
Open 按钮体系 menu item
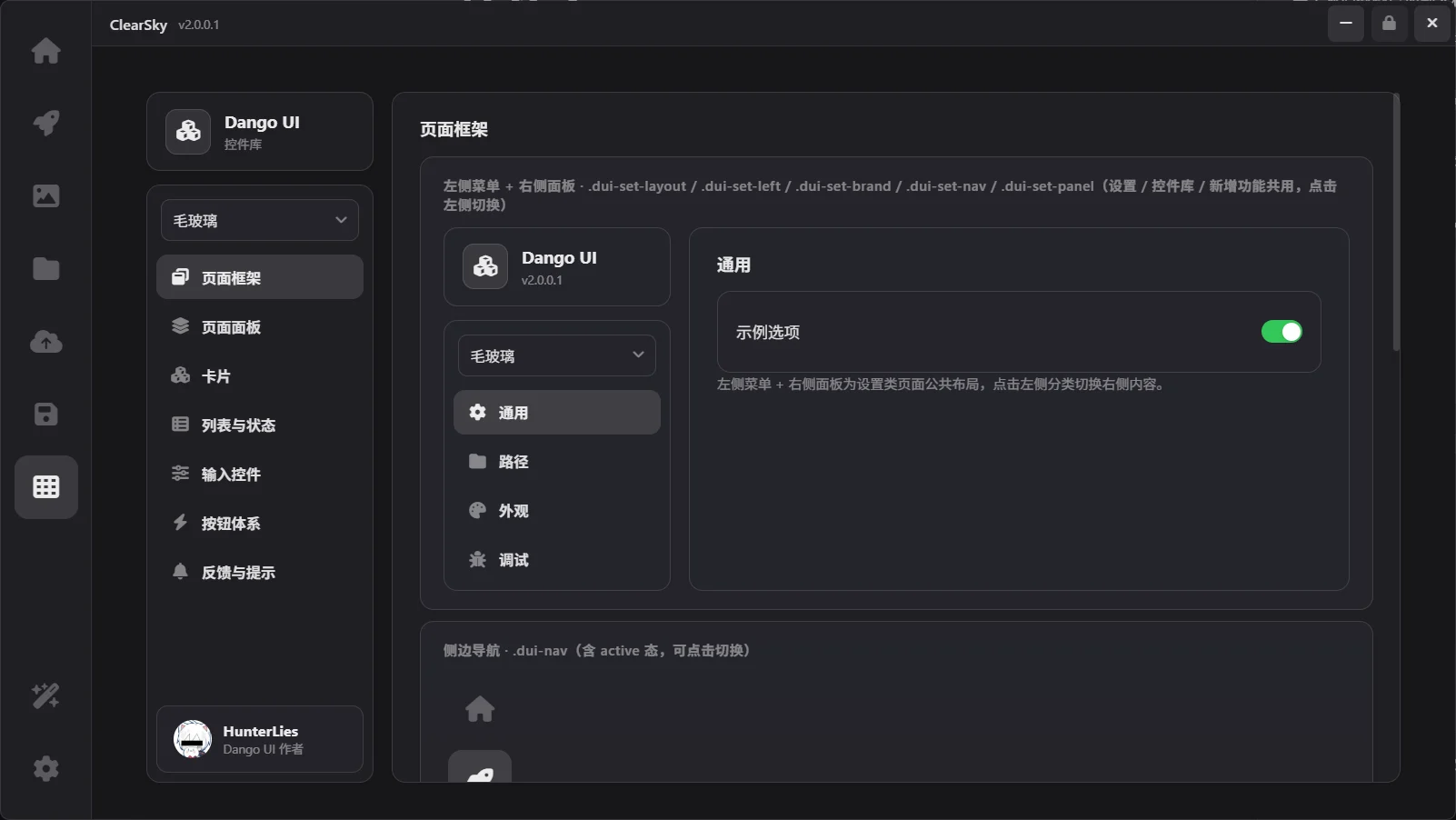260,523
